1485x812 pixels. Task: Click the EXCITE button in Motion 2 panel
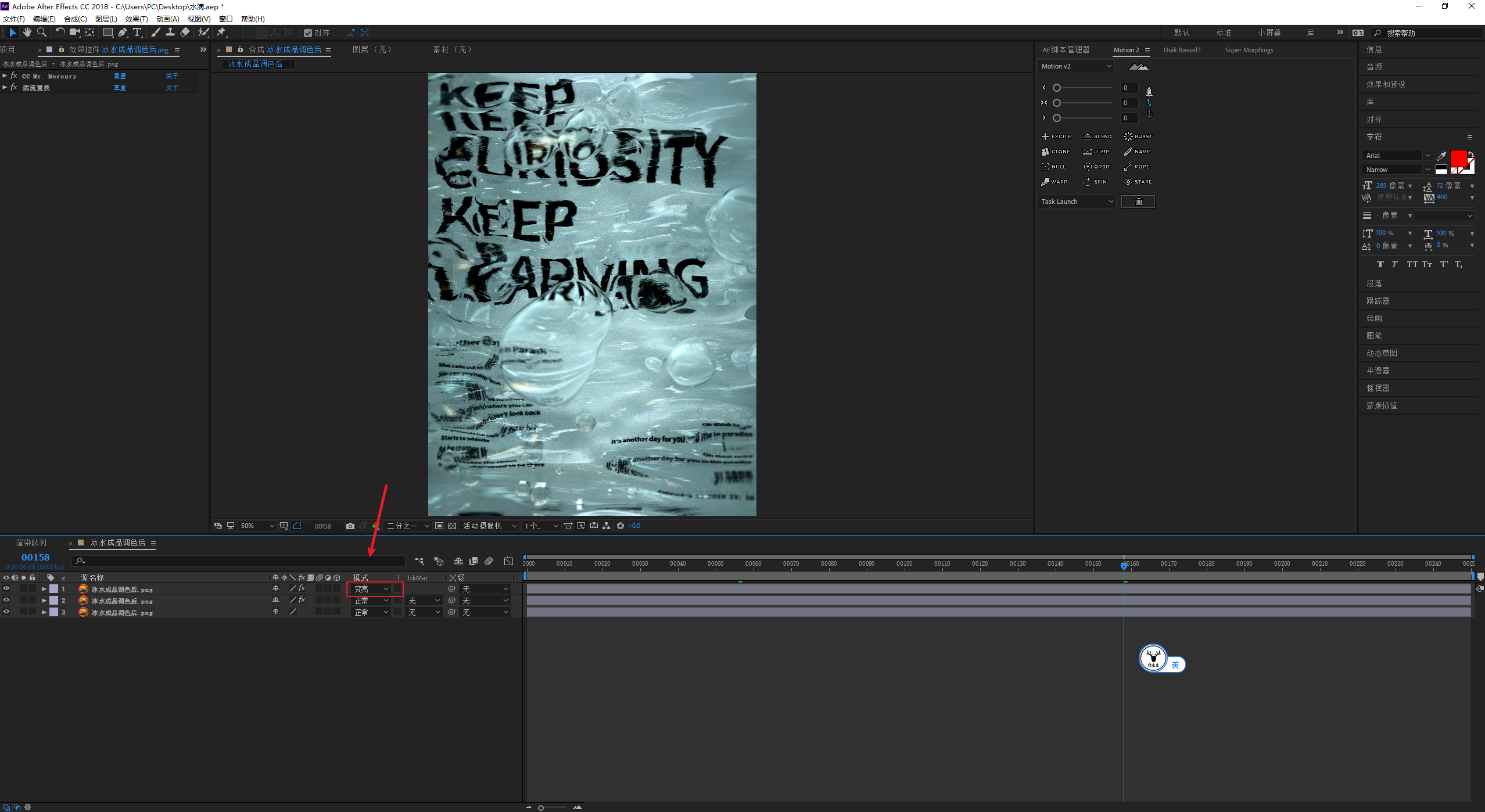tap(1057, 136)
